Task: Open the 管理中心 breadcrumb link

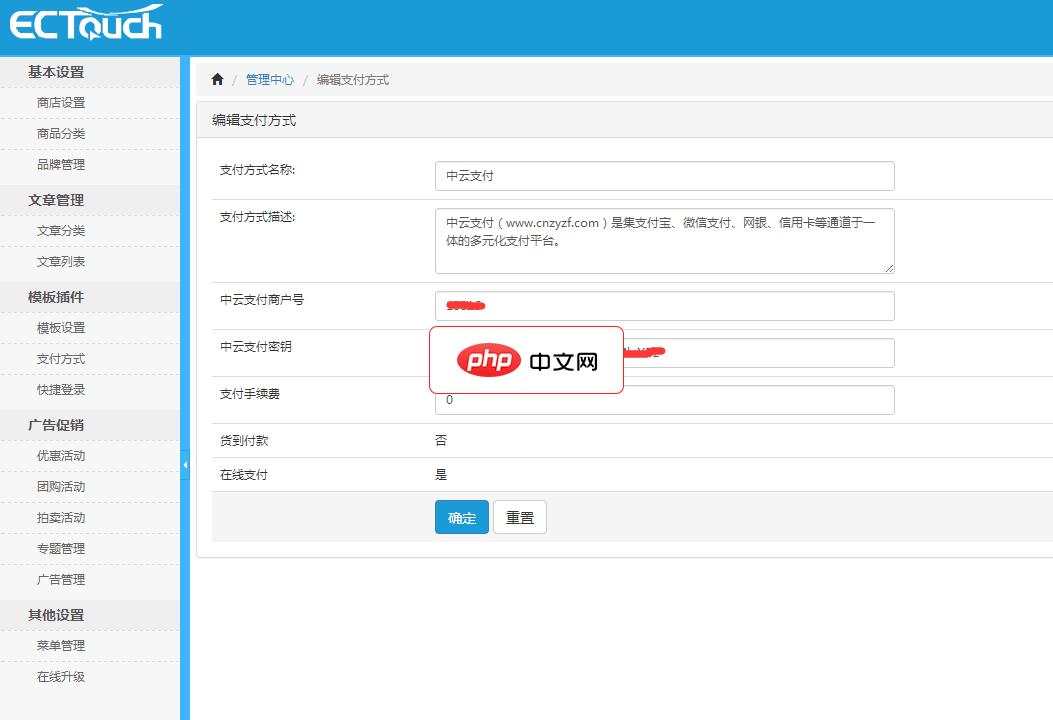Action: (269, 79)
